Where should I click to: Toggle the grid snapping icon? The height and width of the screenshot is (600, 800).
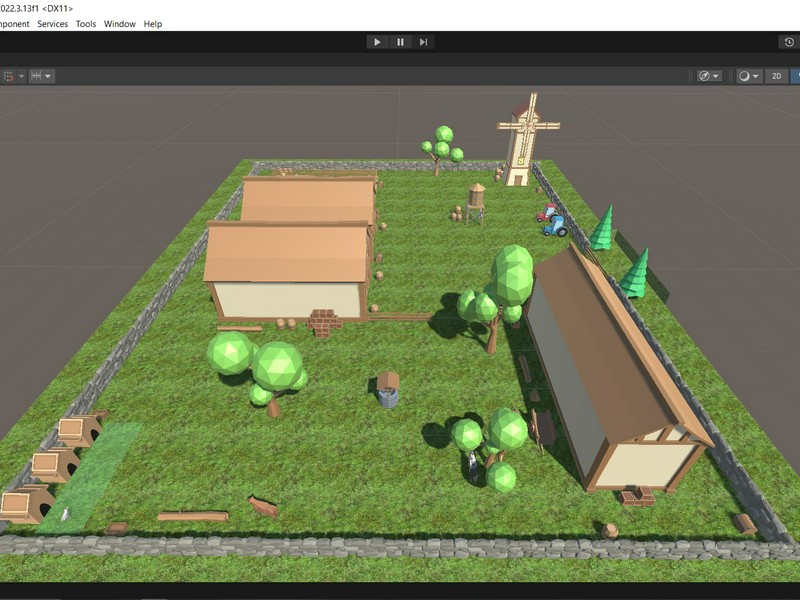tap(7, 76)
